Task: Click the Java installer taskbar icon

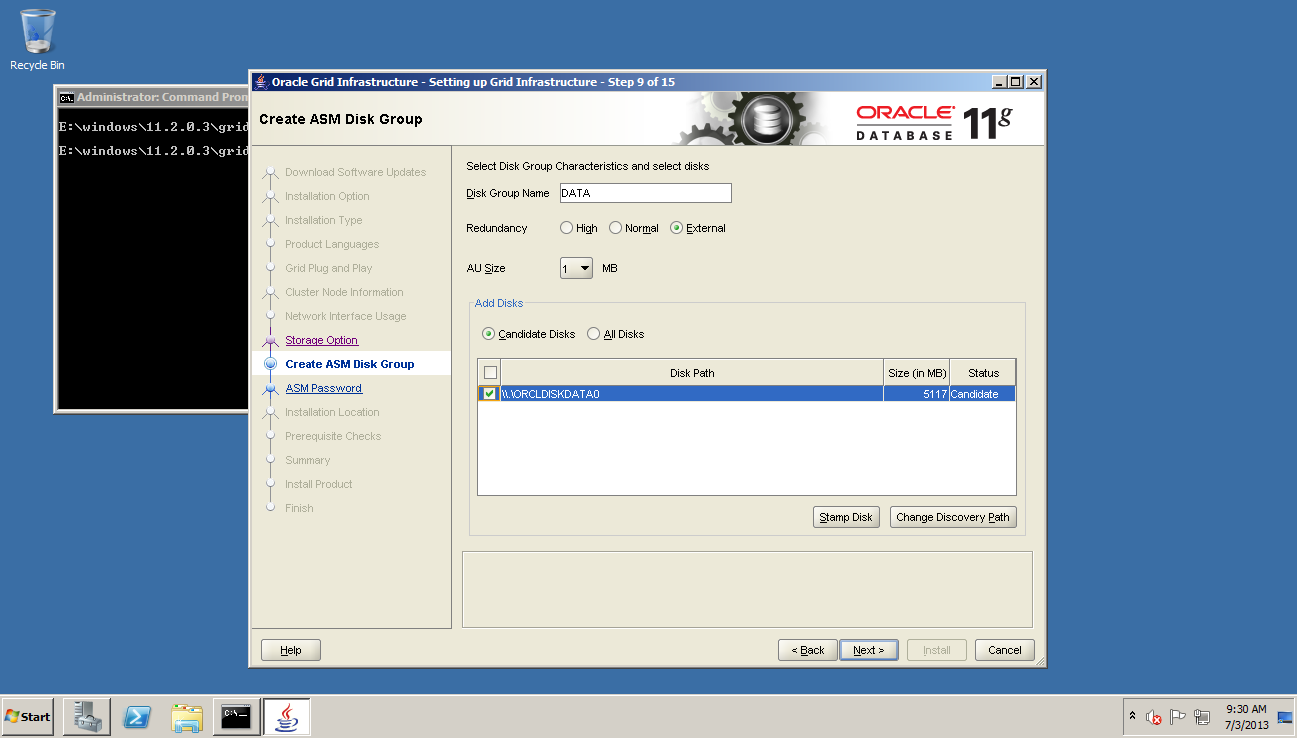Action: click(286, 716)
